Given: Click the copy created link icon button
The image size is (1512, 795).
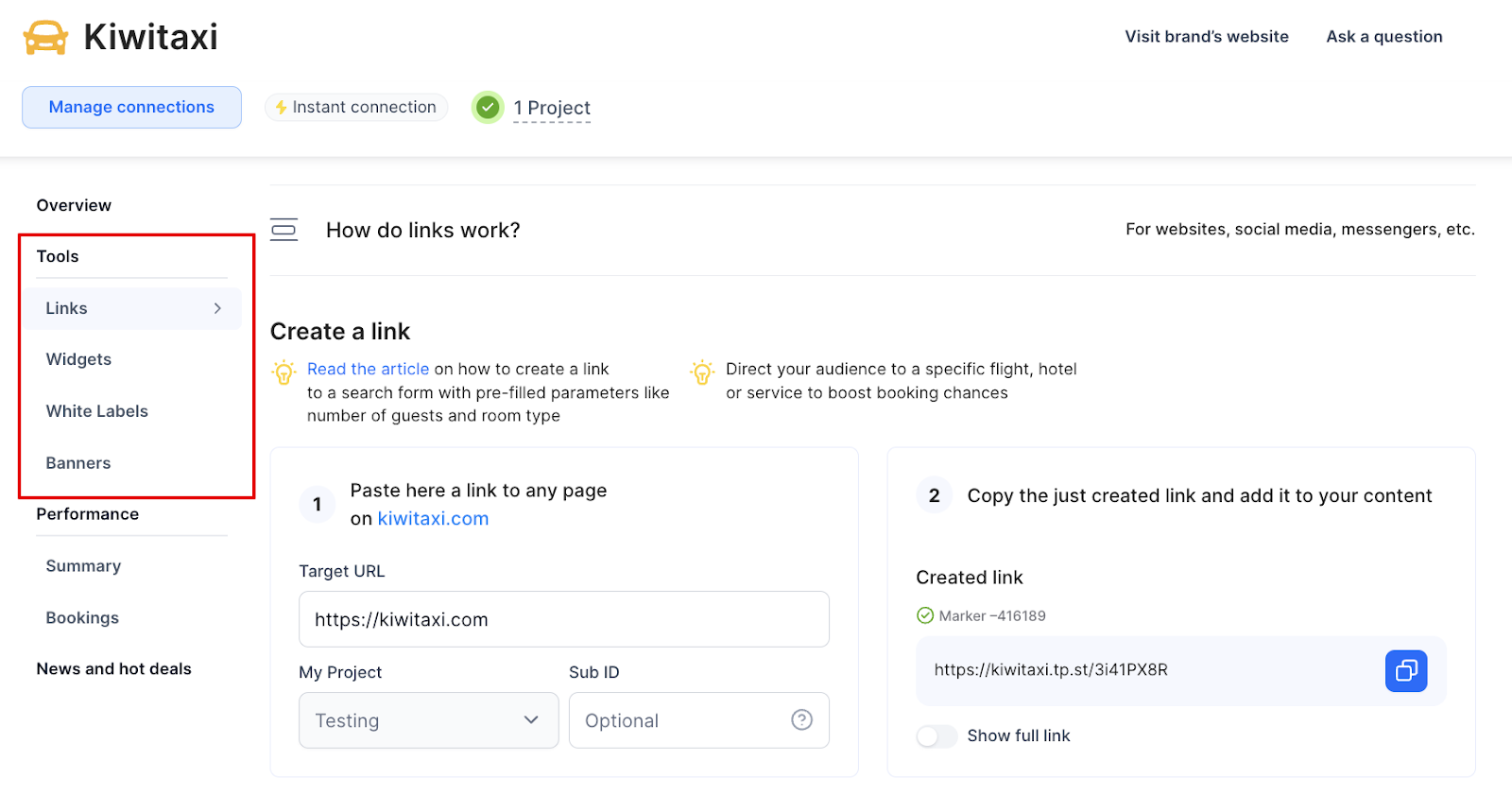Looking at the screenshot, I should click(1406, 671).
